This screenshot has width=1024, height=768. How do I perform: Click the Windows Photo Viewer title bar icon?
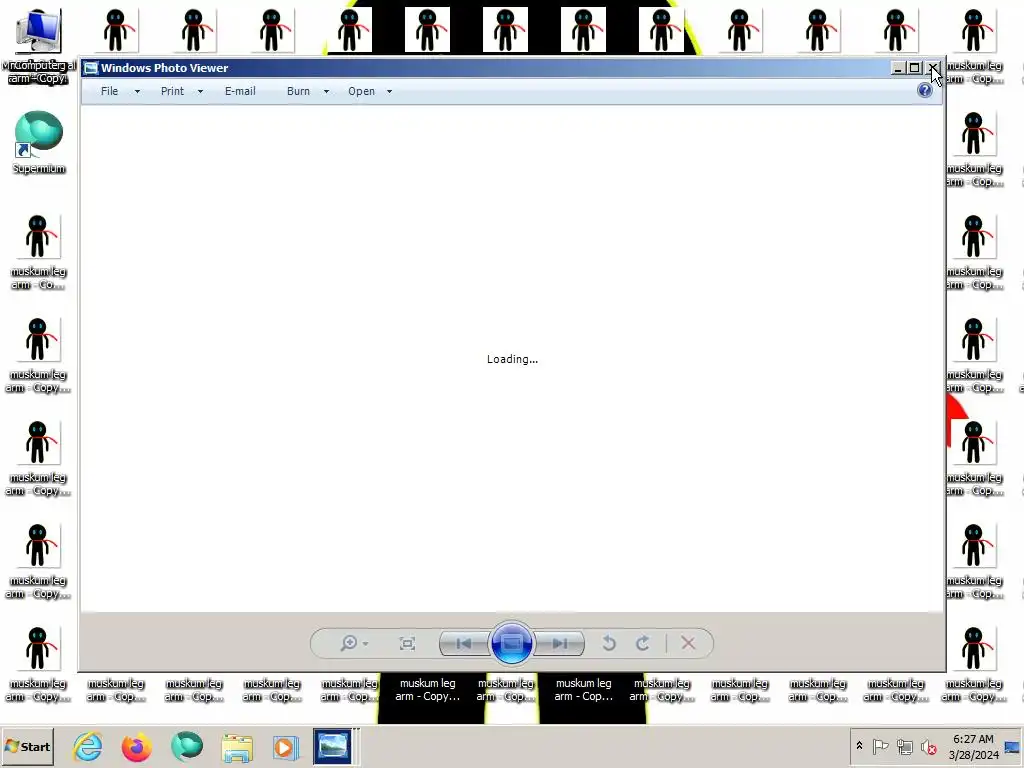(91, 68)
